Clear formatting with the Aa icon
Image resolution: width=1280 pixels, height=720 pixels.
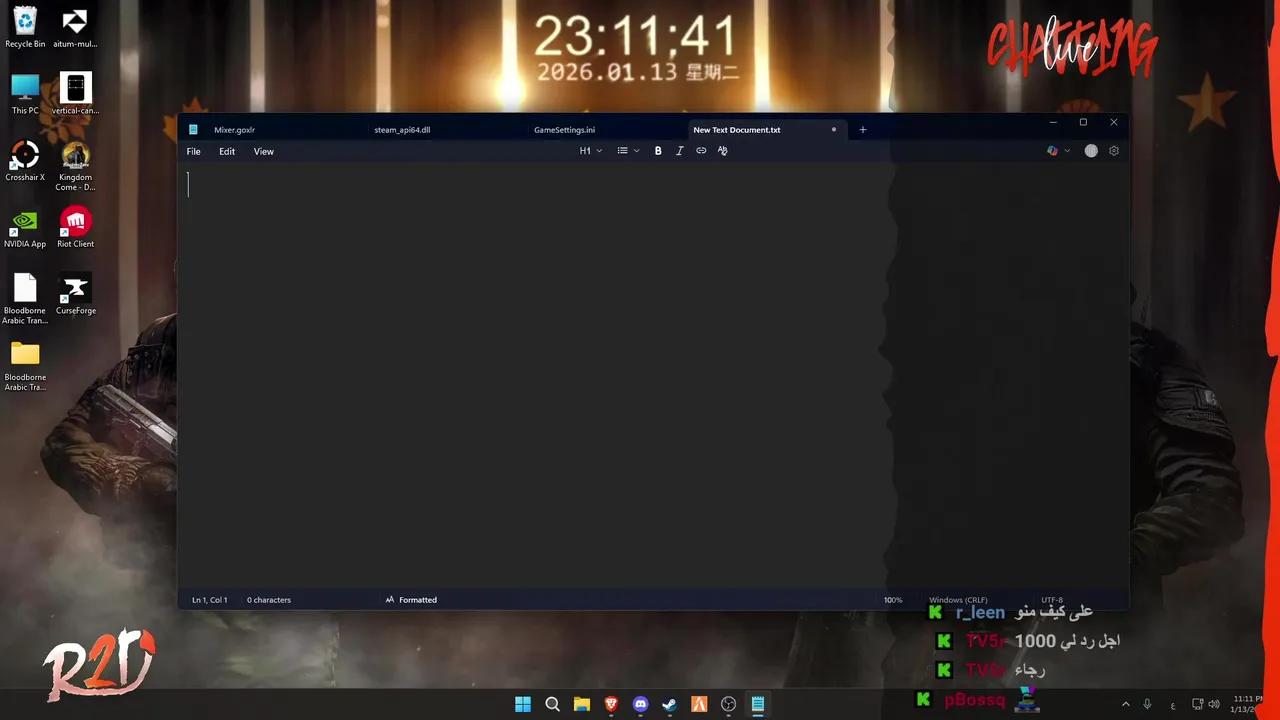point(723,151)
